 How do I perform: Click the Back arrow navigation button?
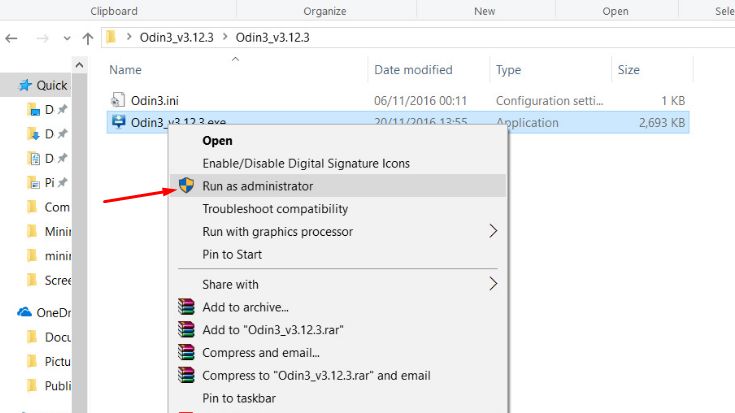click(11, 39)
